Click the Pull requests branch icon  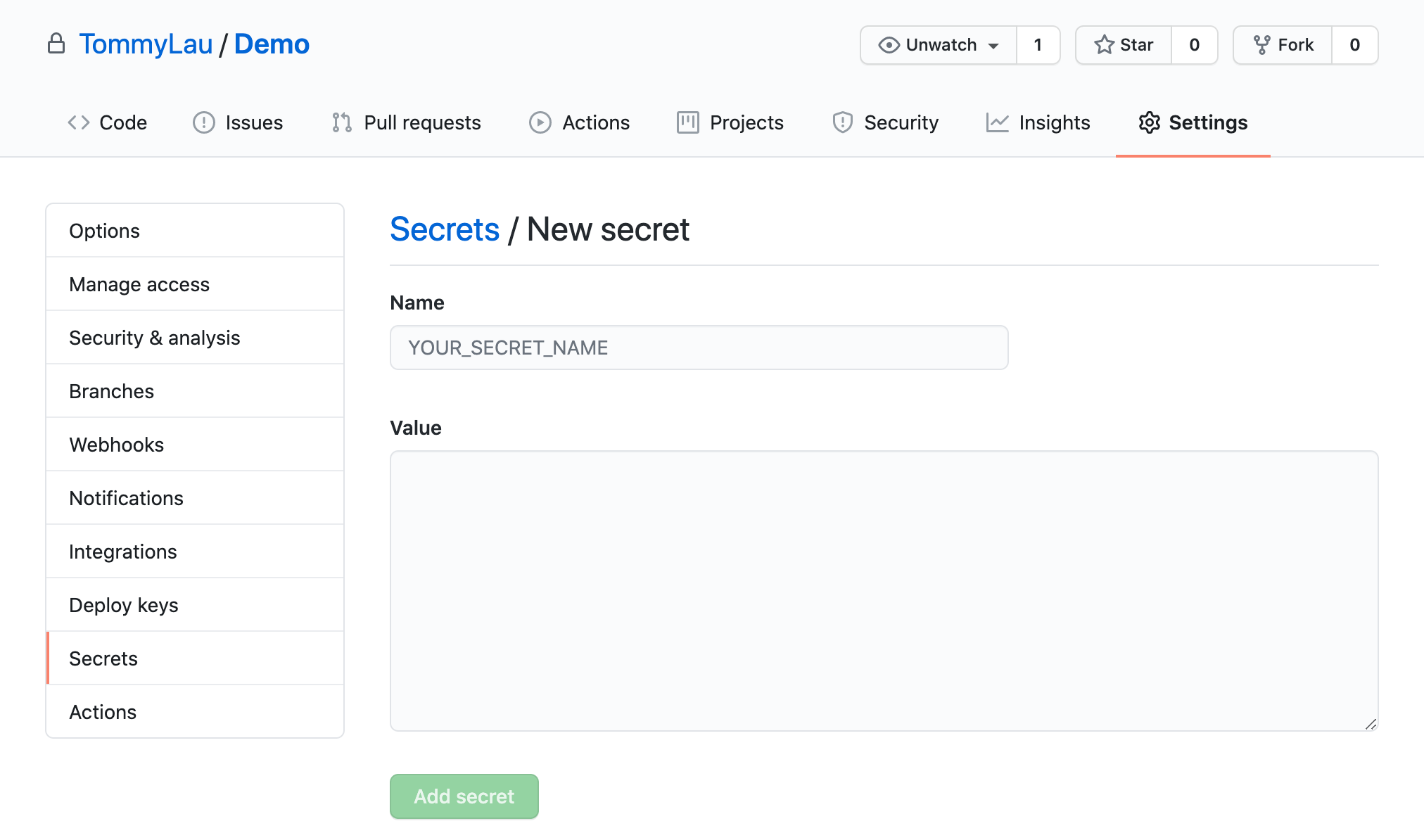[342, 122]
